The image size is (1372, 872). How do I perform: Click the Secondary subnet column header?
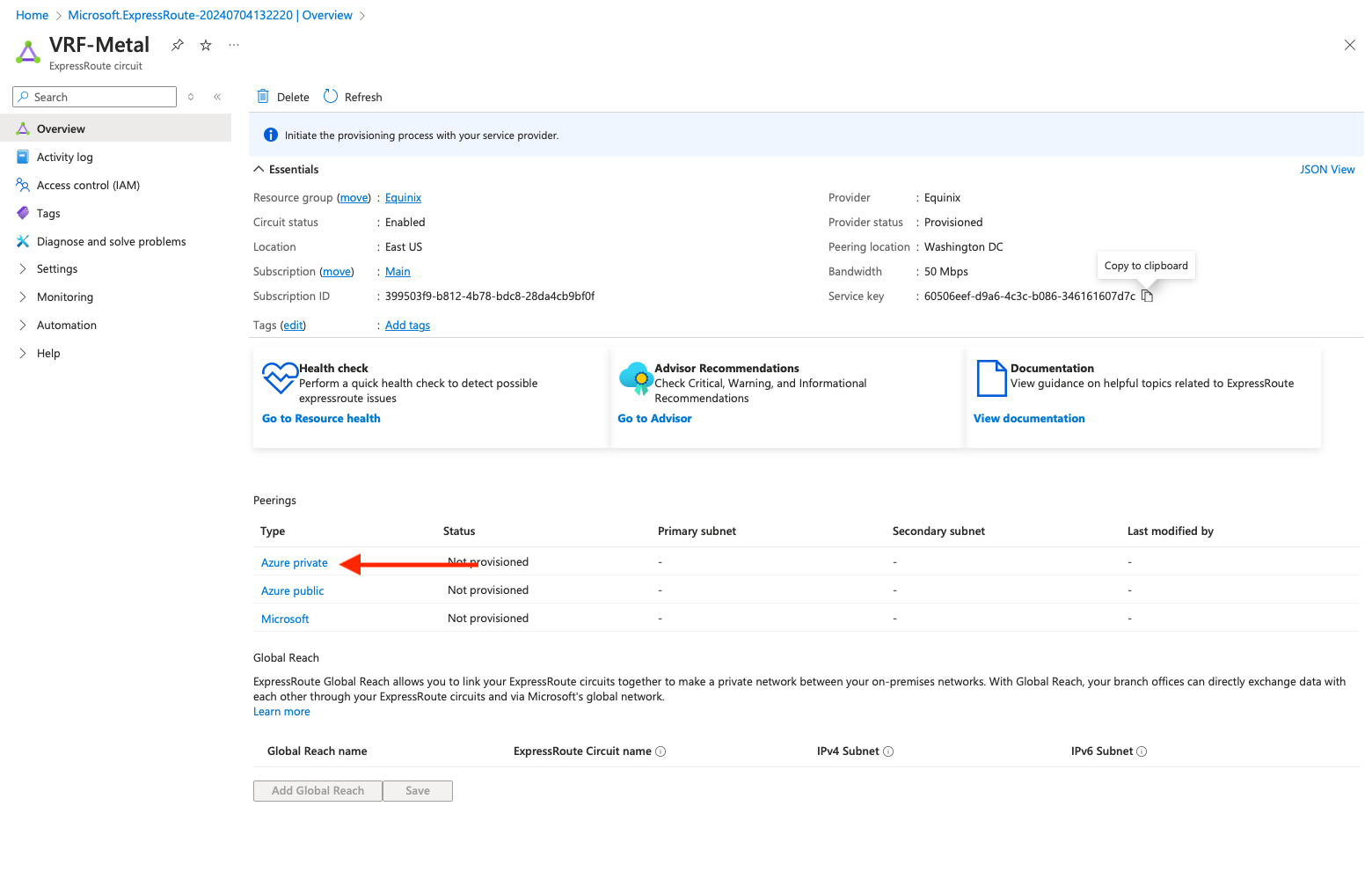point(938,531)
